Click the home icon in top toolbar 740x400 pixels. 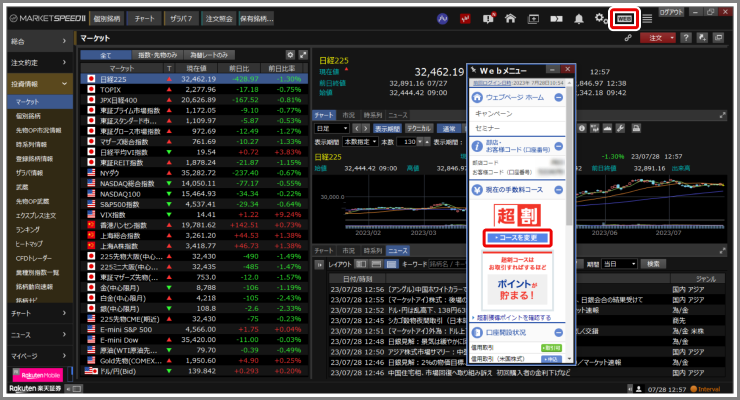point(510,19)
